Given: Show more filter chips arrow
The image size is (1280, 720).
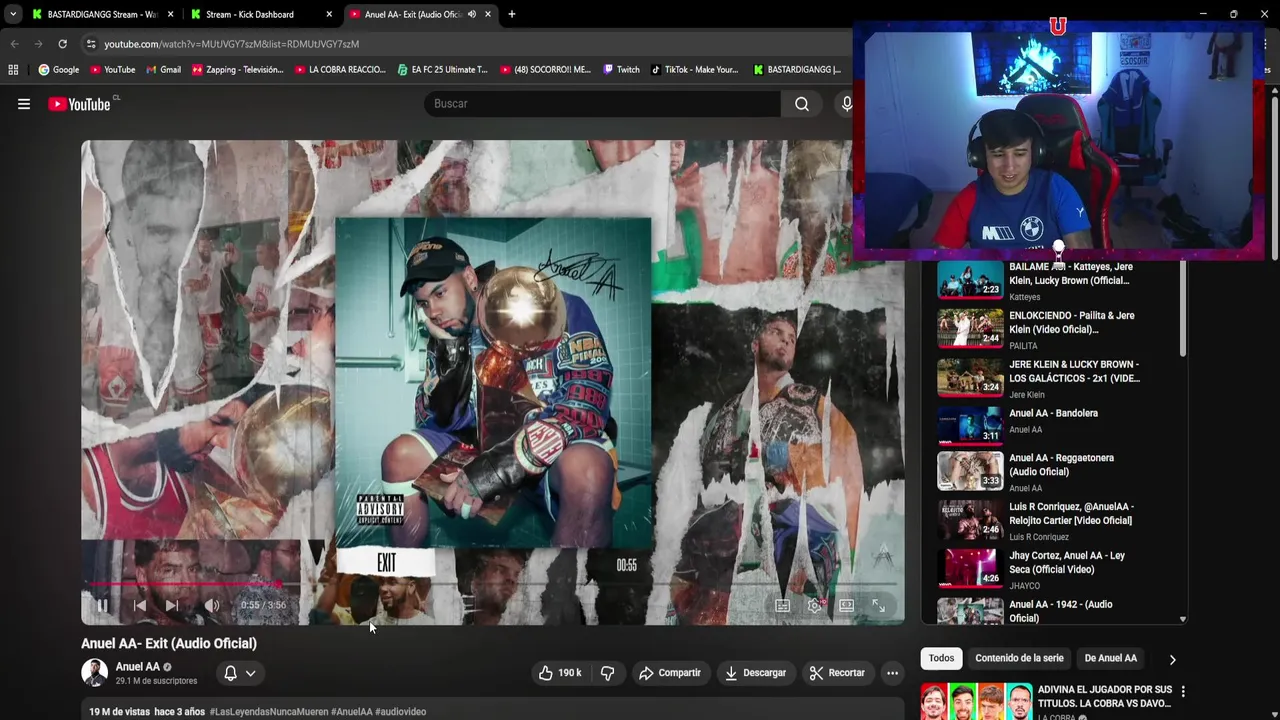Looking at the screenshot, I should [x=1172, y=659].
